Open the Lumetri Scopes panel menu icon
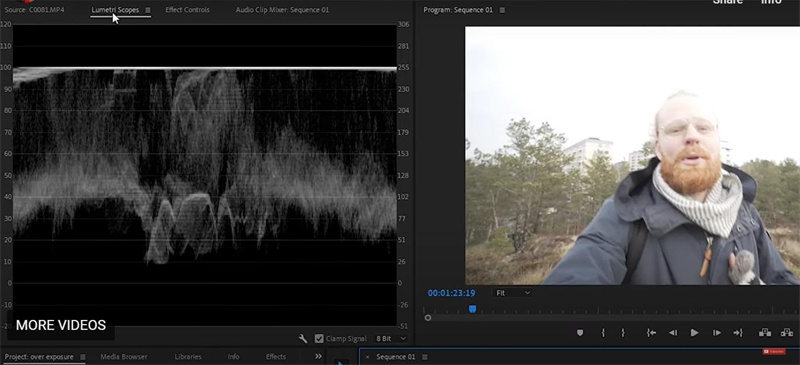The height and width of the screenshot is (365, 800). coord(148,10)
